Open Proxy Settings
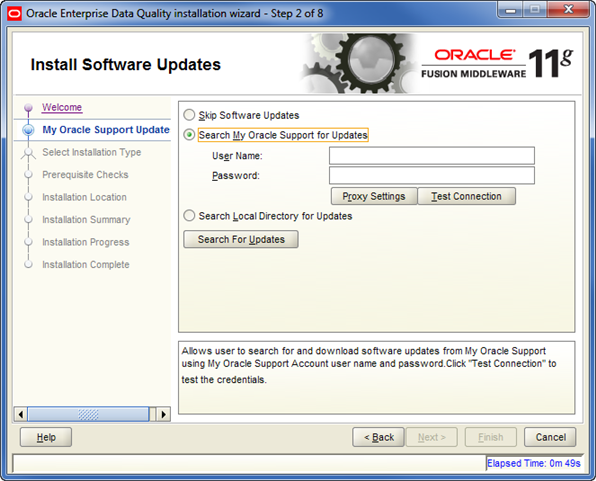The image size is (596, 481). [374, 196]
